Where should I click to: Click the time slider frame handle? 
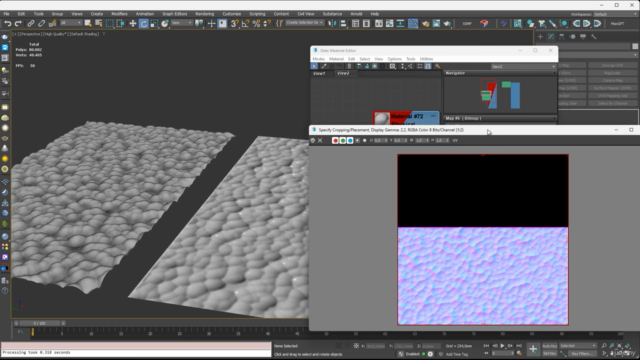[x=40, y=323]
